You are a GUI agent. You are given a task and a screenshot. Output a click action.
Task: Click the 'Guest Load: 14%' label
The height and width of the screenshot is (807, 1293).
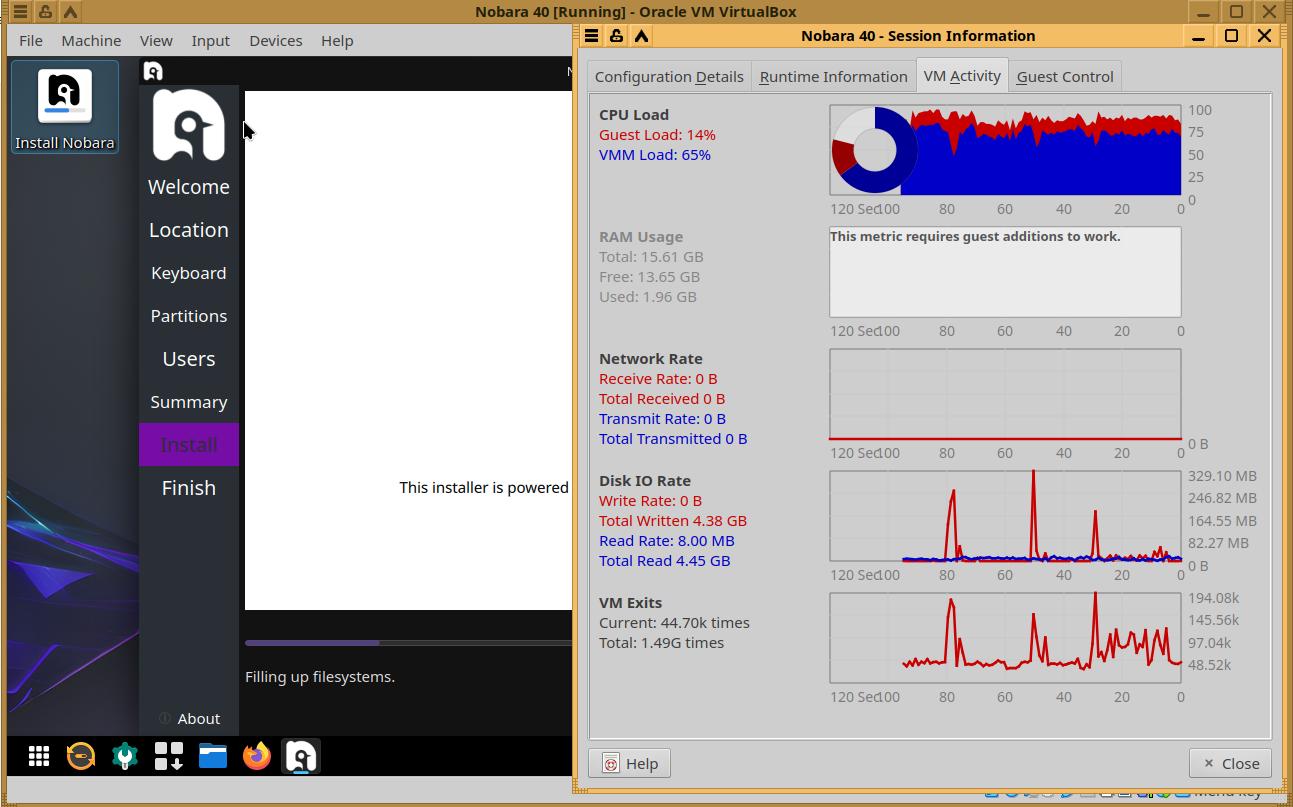(x=657, y=135)
